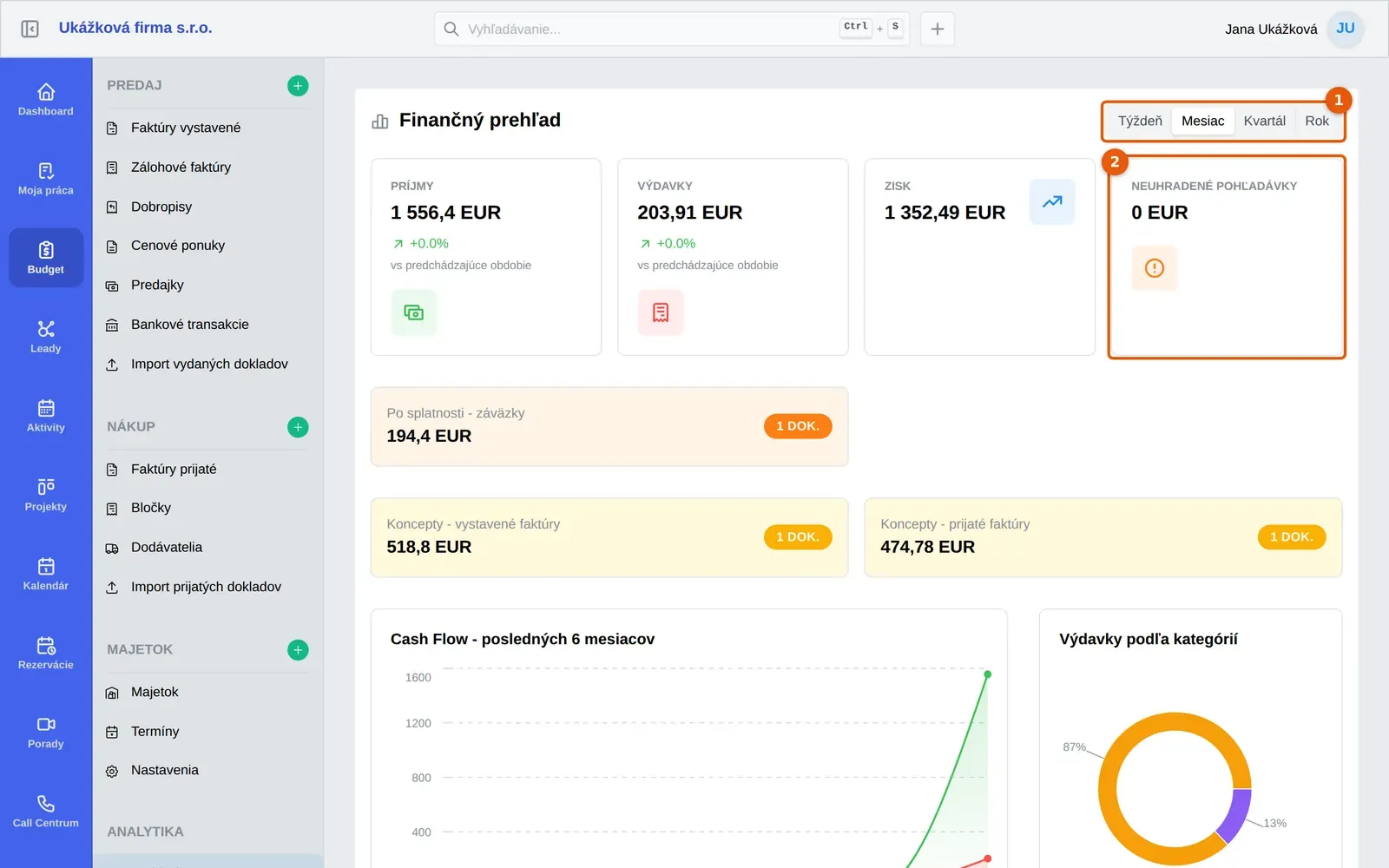Screen dimensions: 1389x868
Task: Select the Mesiac period tab
Action: [1202, 122]
